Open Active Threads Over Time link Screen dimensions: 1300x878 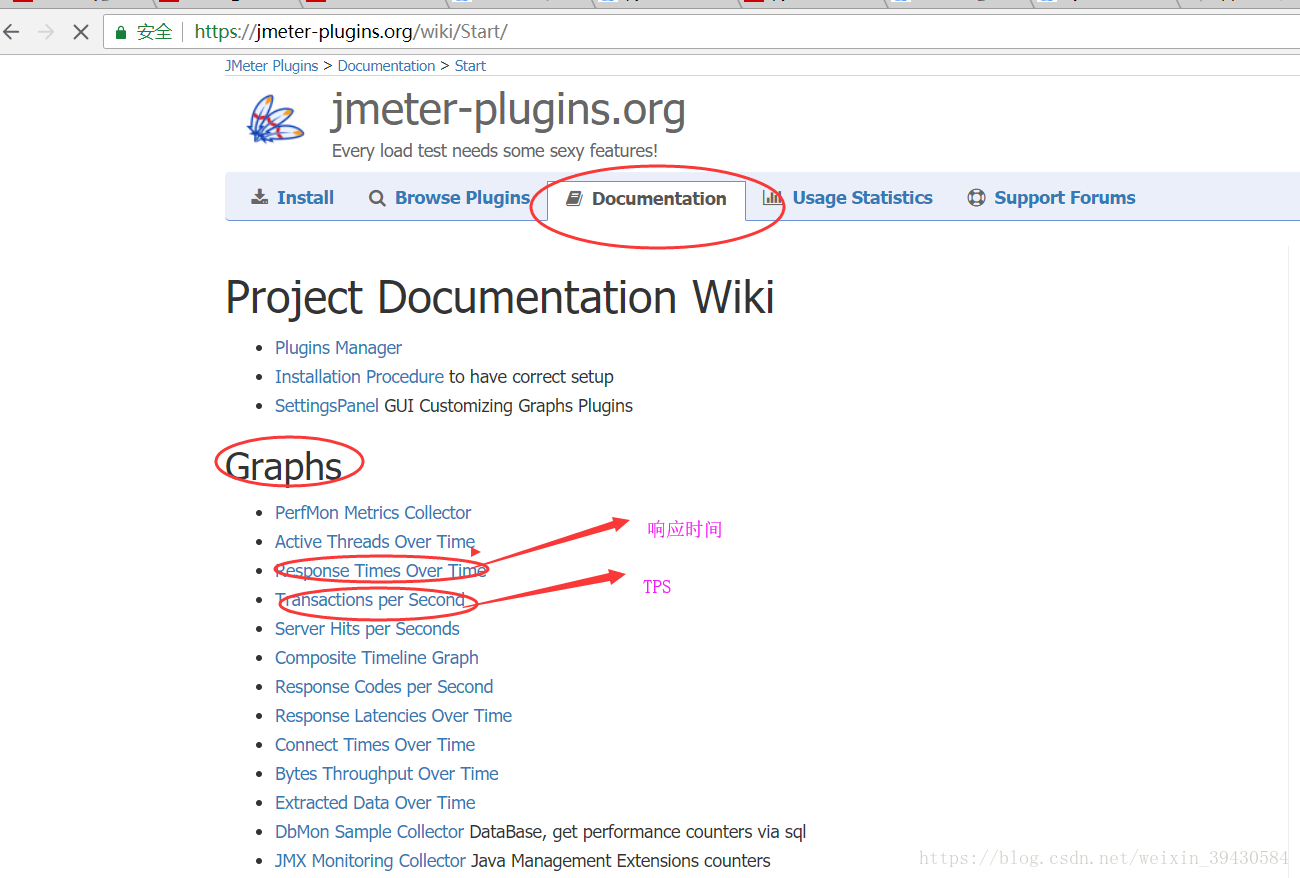(375, 542)
